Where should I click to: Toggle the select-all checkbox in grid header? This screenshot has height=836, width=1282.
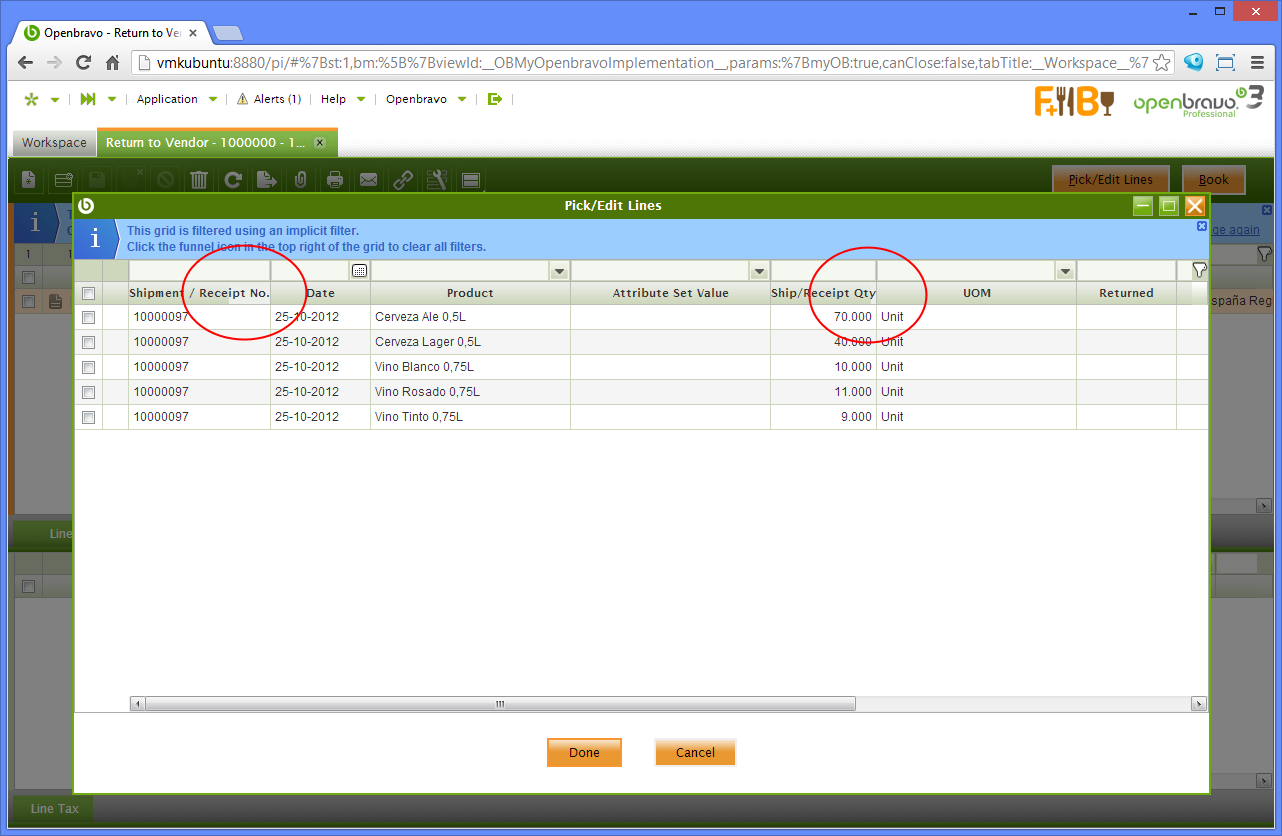point(89,293)
